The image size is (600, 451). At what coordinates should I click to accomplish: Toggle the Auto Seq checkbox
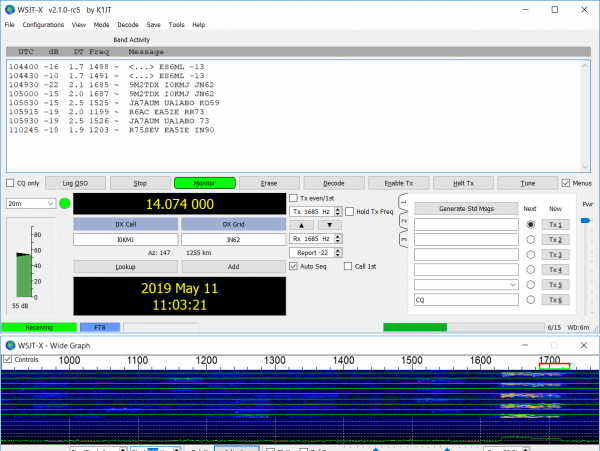point(293,266)
